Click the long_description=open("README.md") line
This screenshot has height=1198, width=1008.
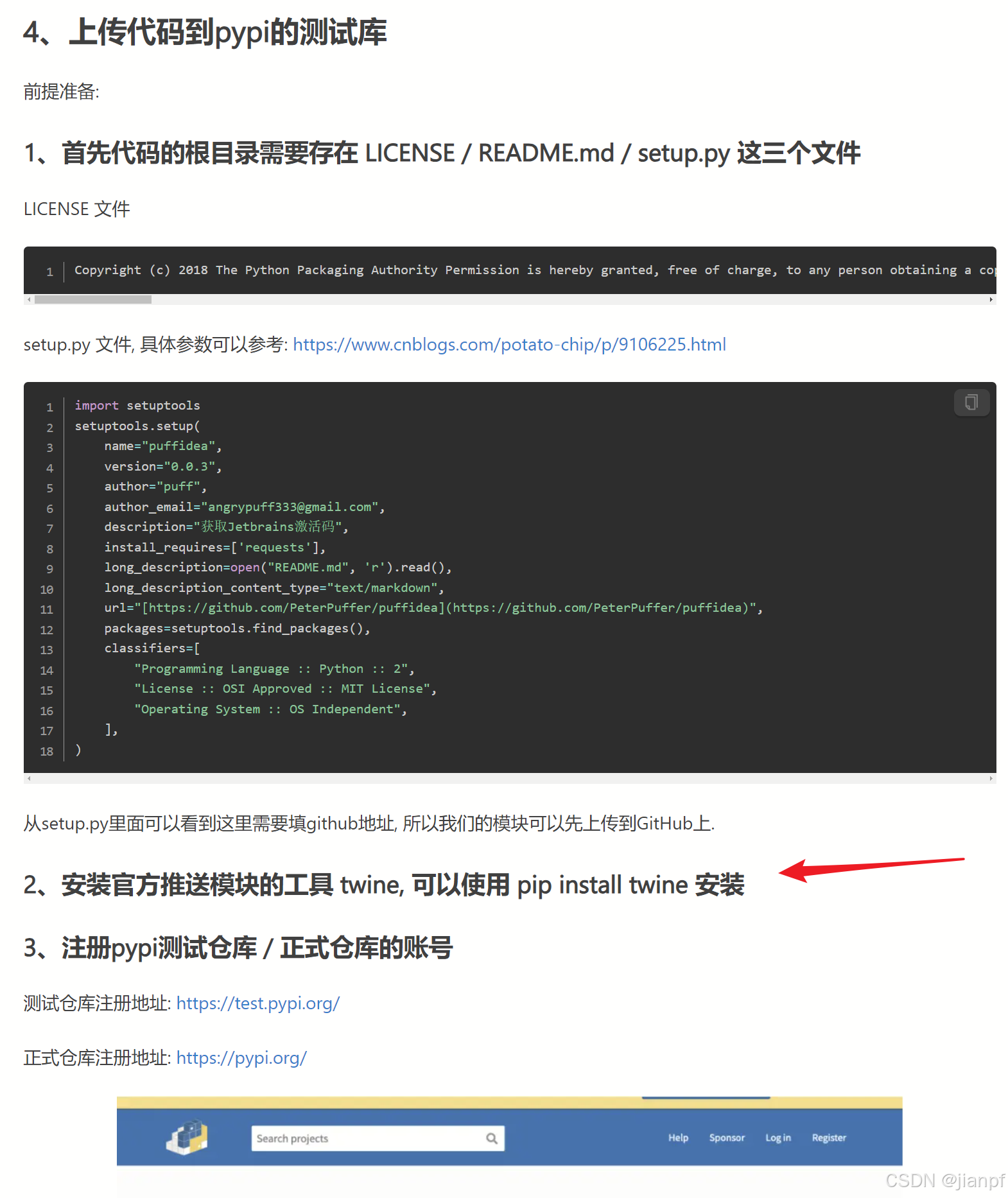(278, 568)
